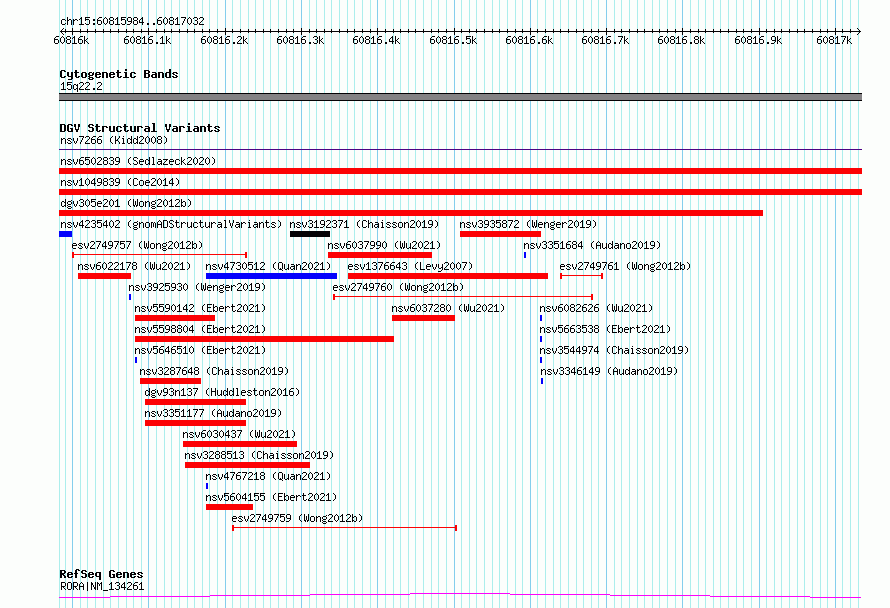The height and width of the screenshot is (608, 890).
Task: Click the nsv6030437 (Wu2021) label
Action: point(239,434)
